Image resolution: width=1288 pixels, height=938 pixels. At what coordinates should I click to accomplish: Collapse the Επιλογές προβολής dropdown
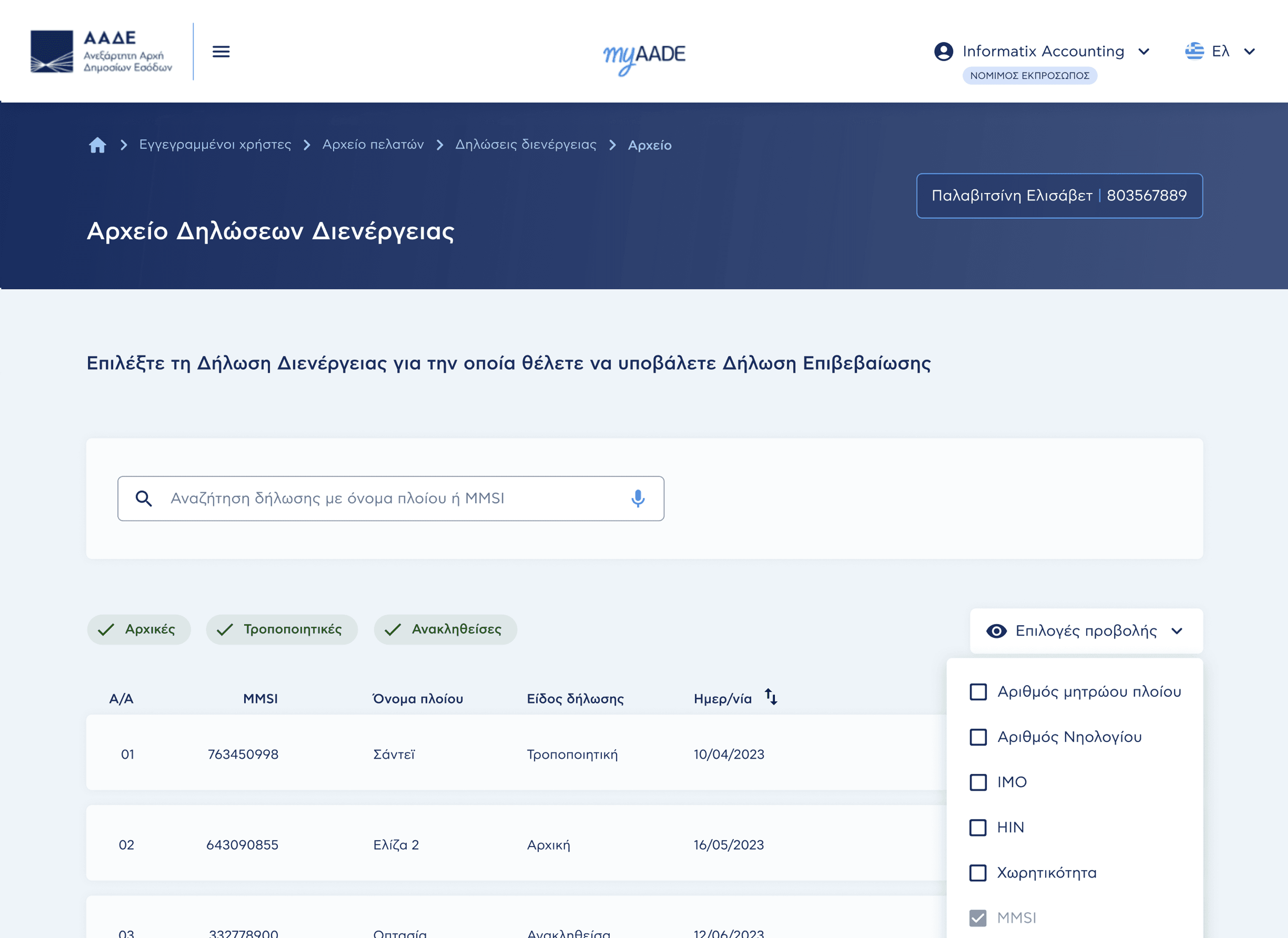1086,631
